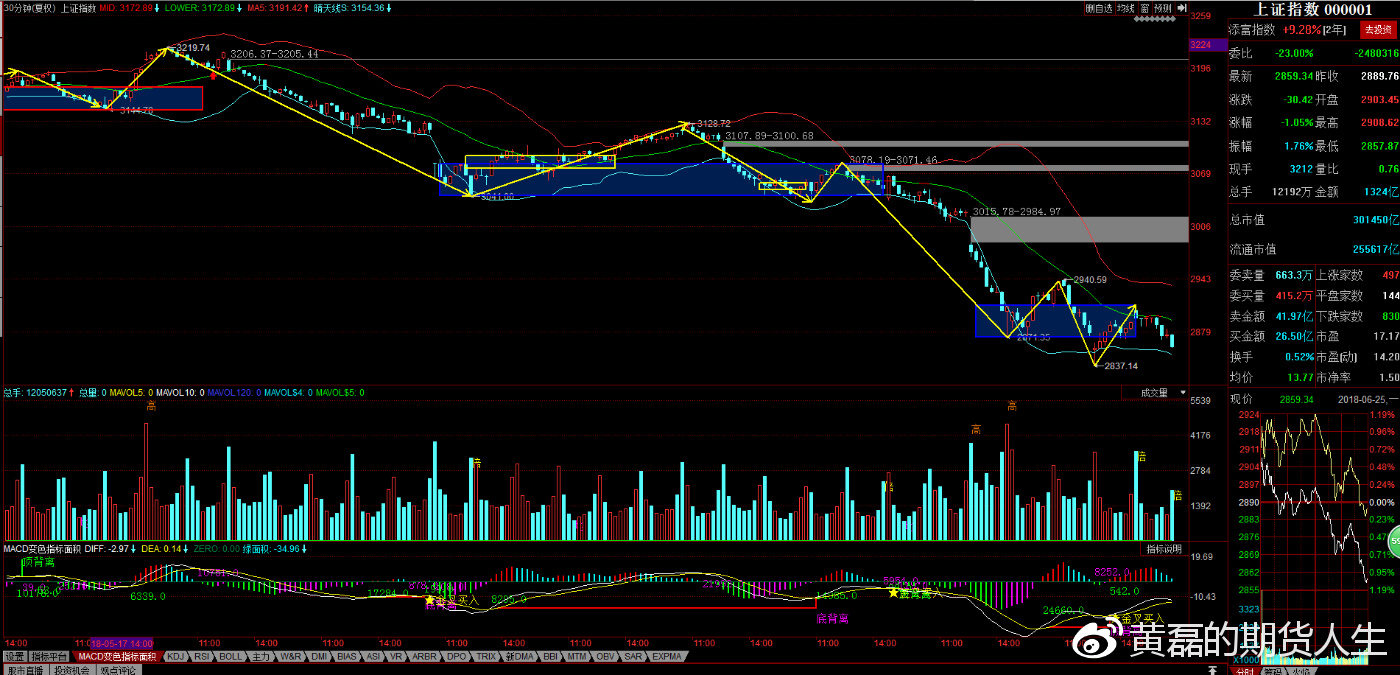Image resolution: width=1400 pixels, height=675 pixels.
Task: Open the ARBR indicator tab
Action: click(x=425, y=656)
